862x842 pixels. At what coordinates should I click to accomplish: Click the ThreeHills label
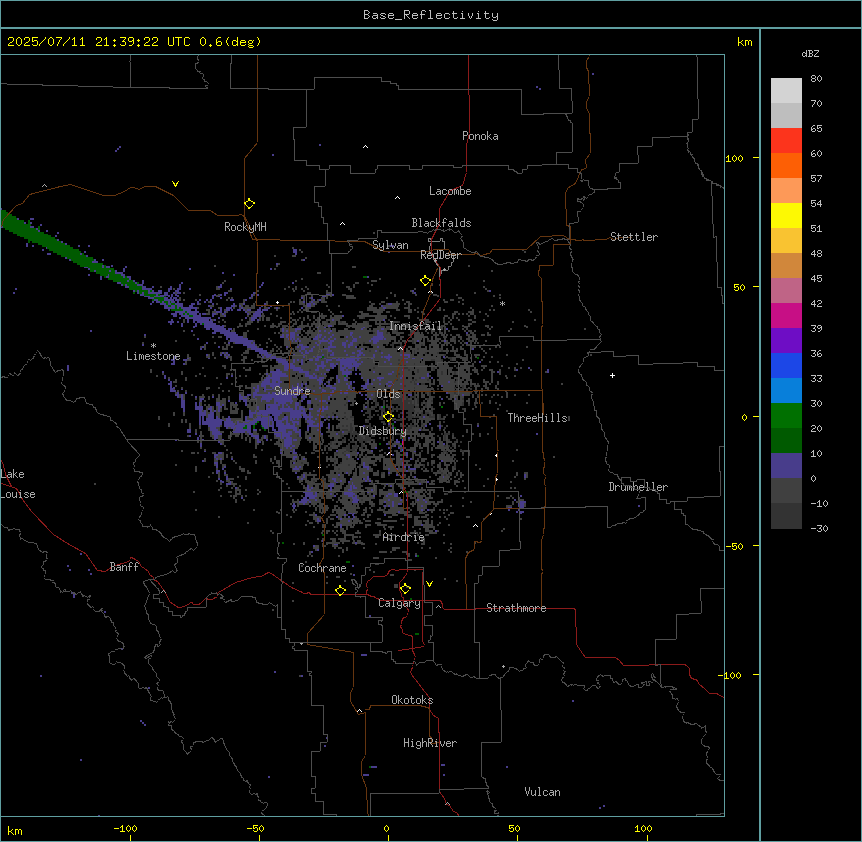pos(538,418)
